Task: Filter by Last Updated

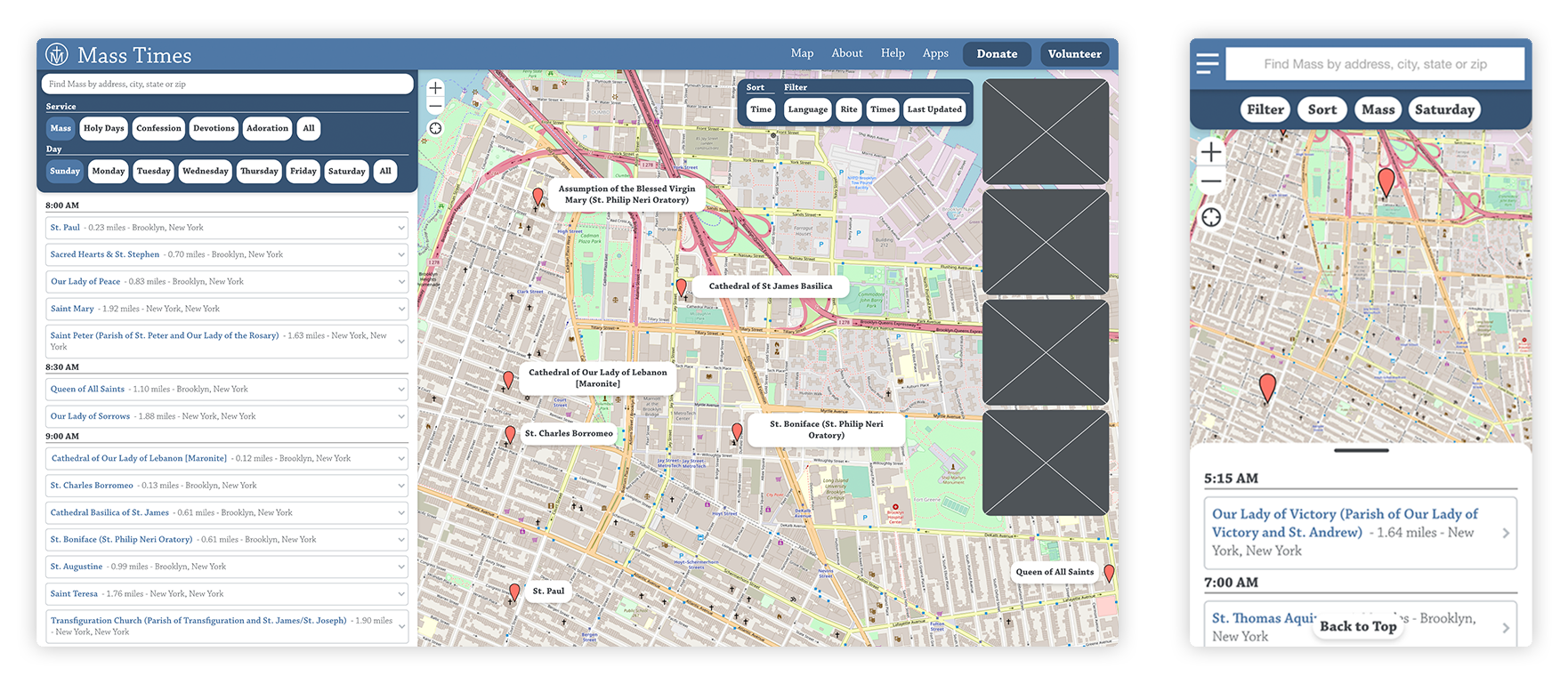Action: pyautogui.click(x=934, y=109)
